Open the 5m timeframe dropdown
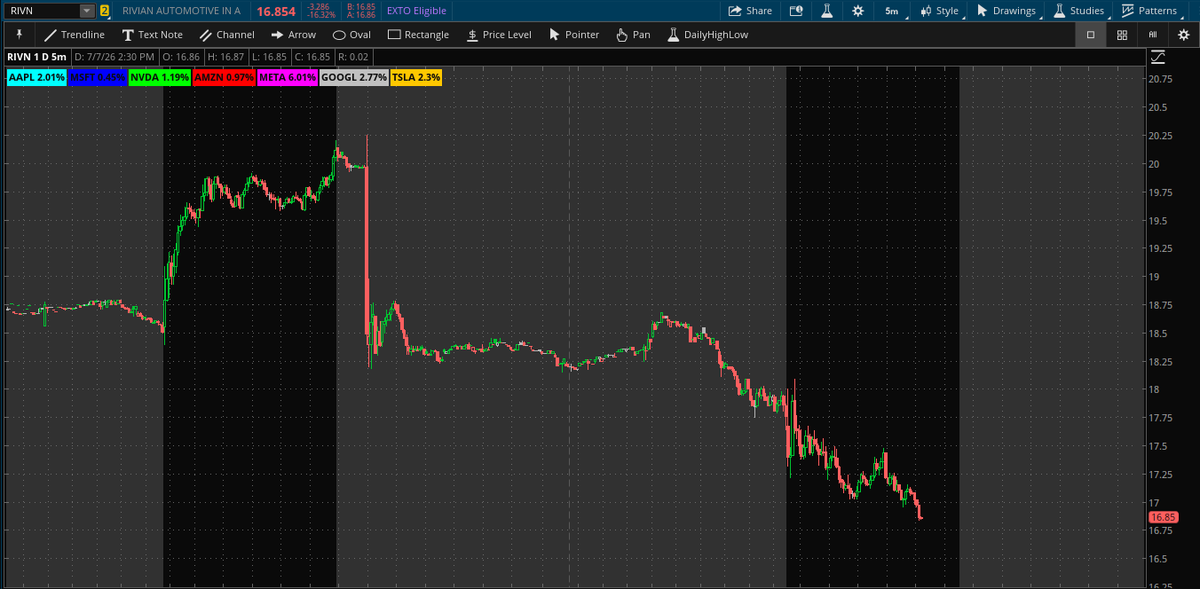This screenshot has height=589, width=1200. [x=894, y=10]
